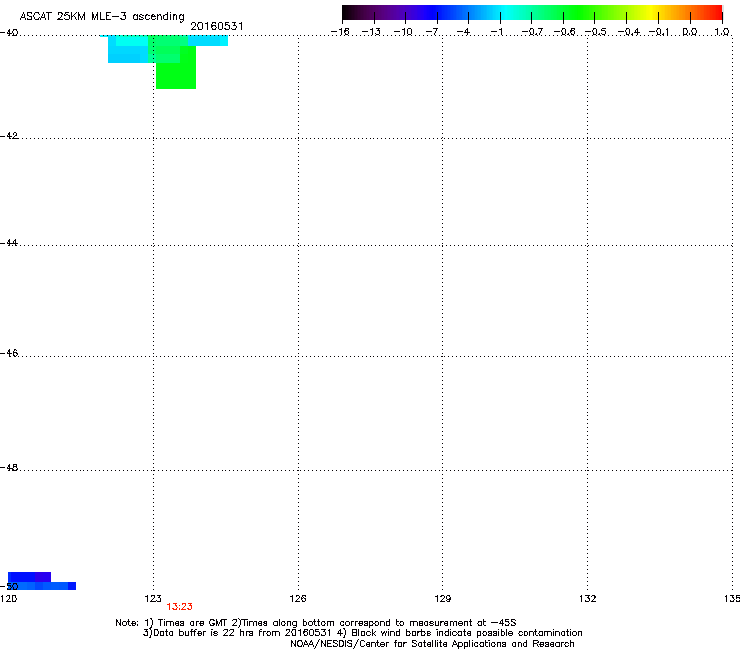Click the latitude label -48

[x=9, y=468]
